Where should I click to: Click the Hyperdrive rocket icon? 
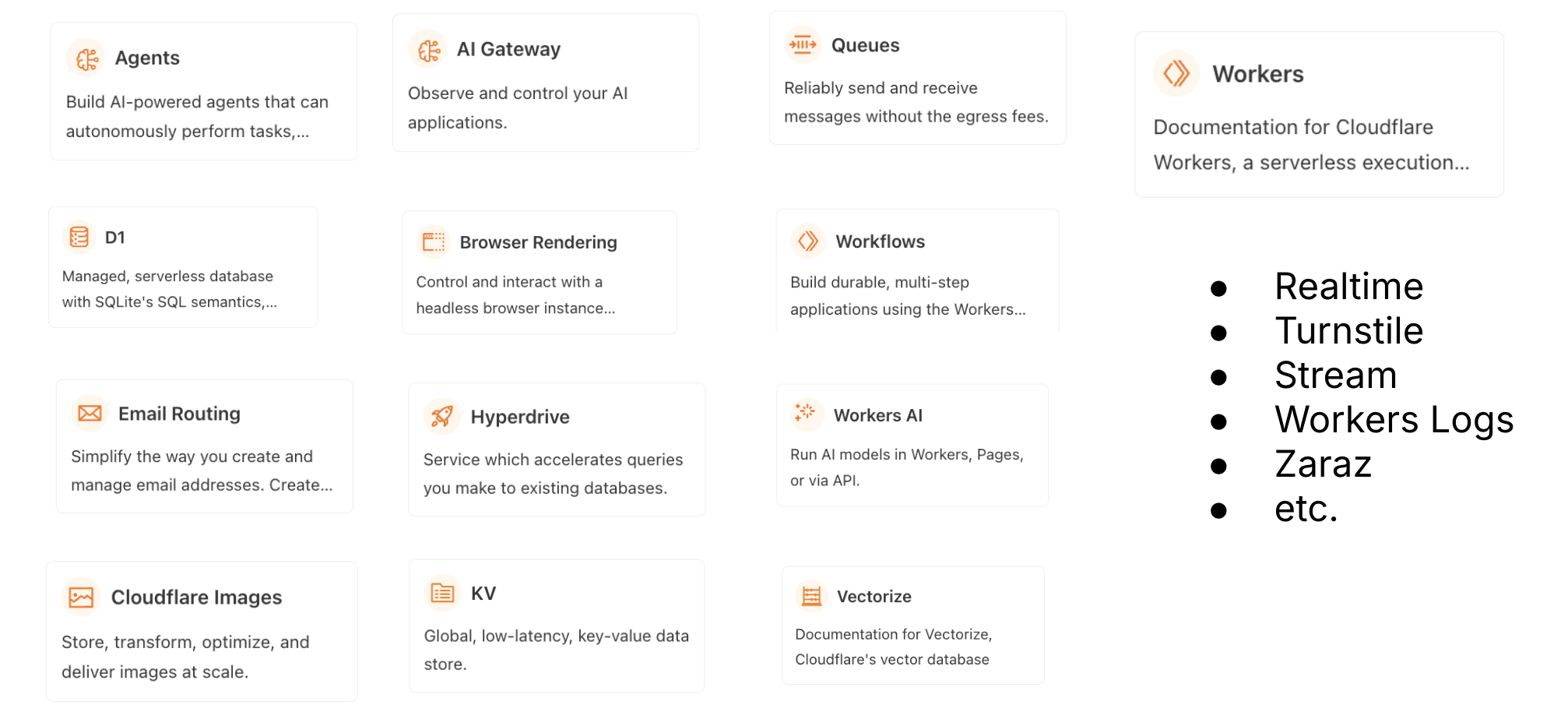point(441,416)
